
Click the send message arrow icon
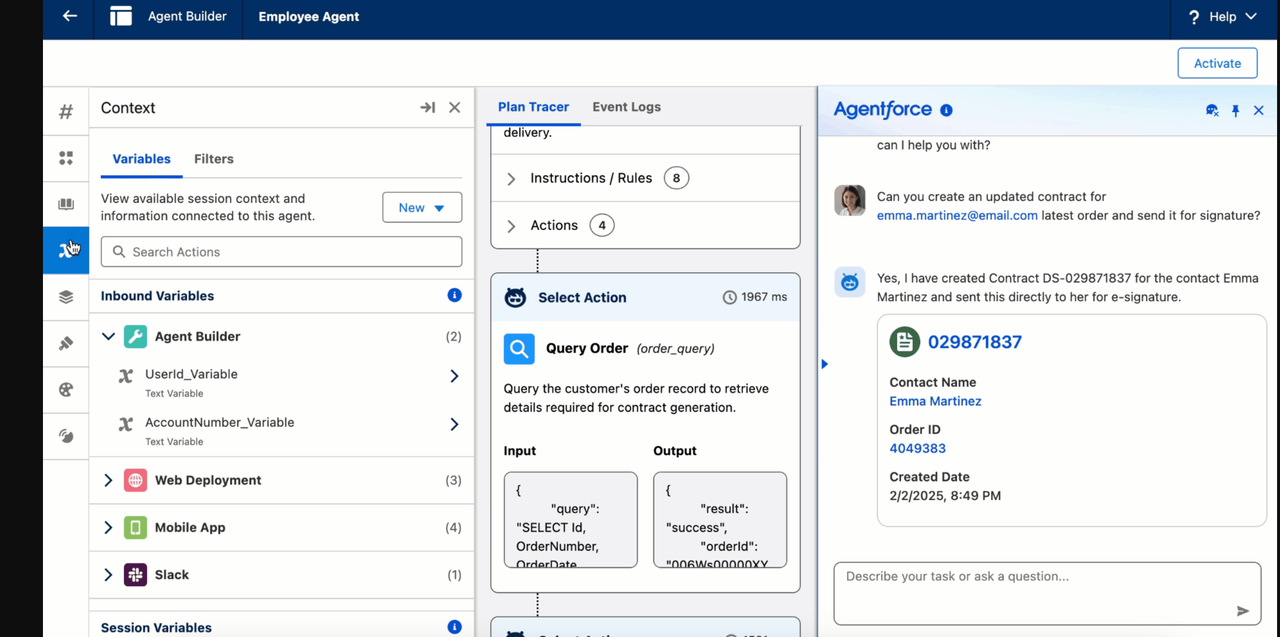pos(1242,611)
